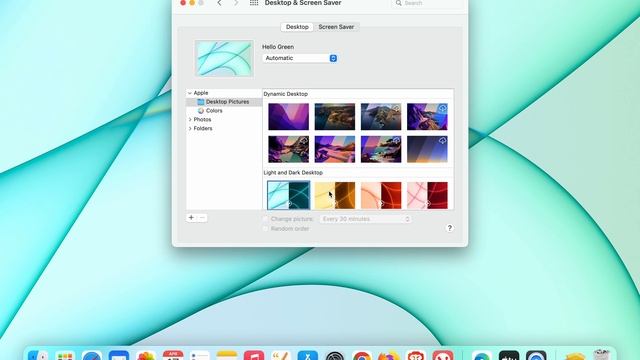This screenshot has width=640, height=360.
Task: Choose the purple Monterey waves wallpaper
Action: point(289,117)
